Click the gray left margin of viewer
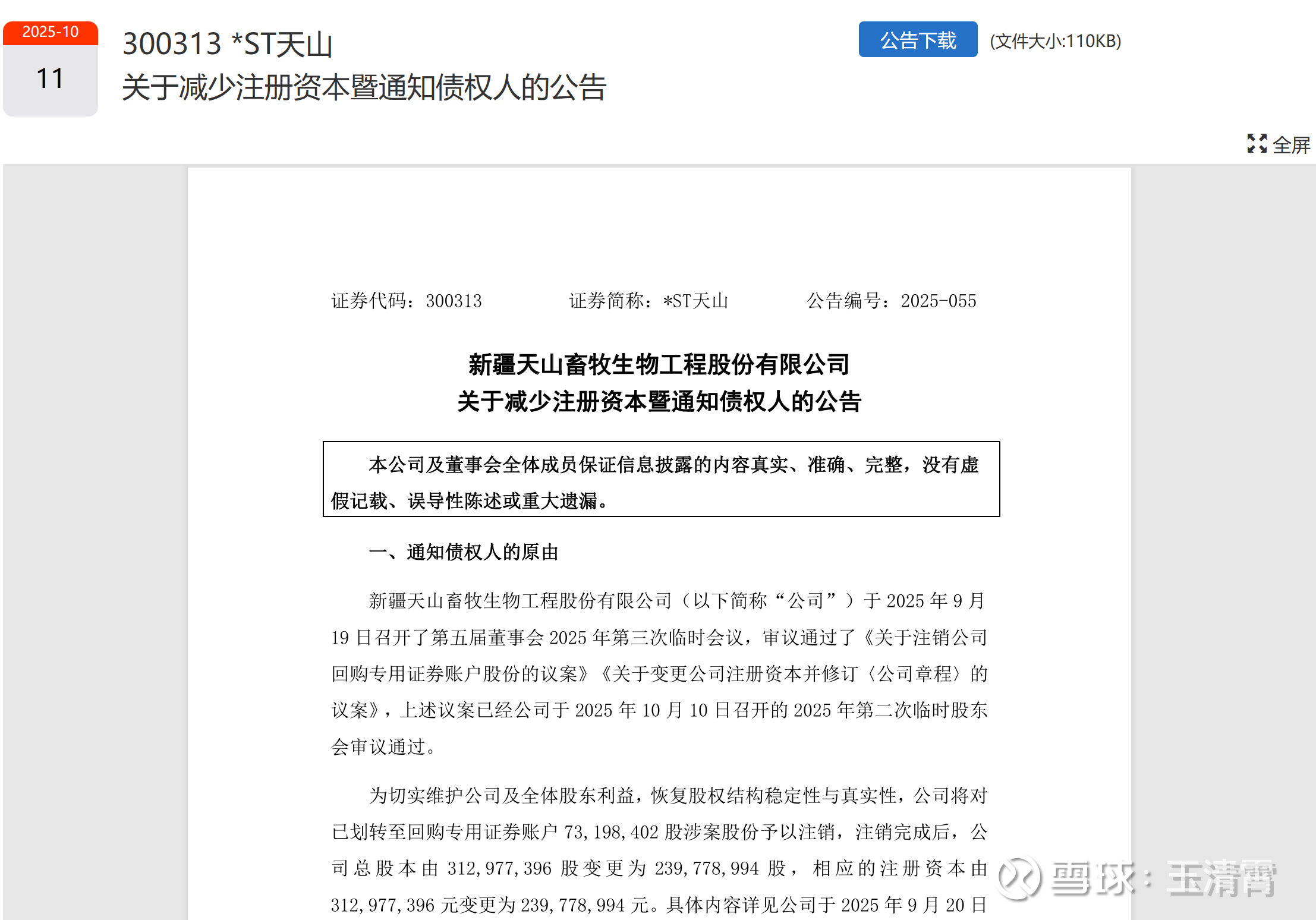Image resolution: width=1316 pixels, height=920 pixels. (95, 542)
